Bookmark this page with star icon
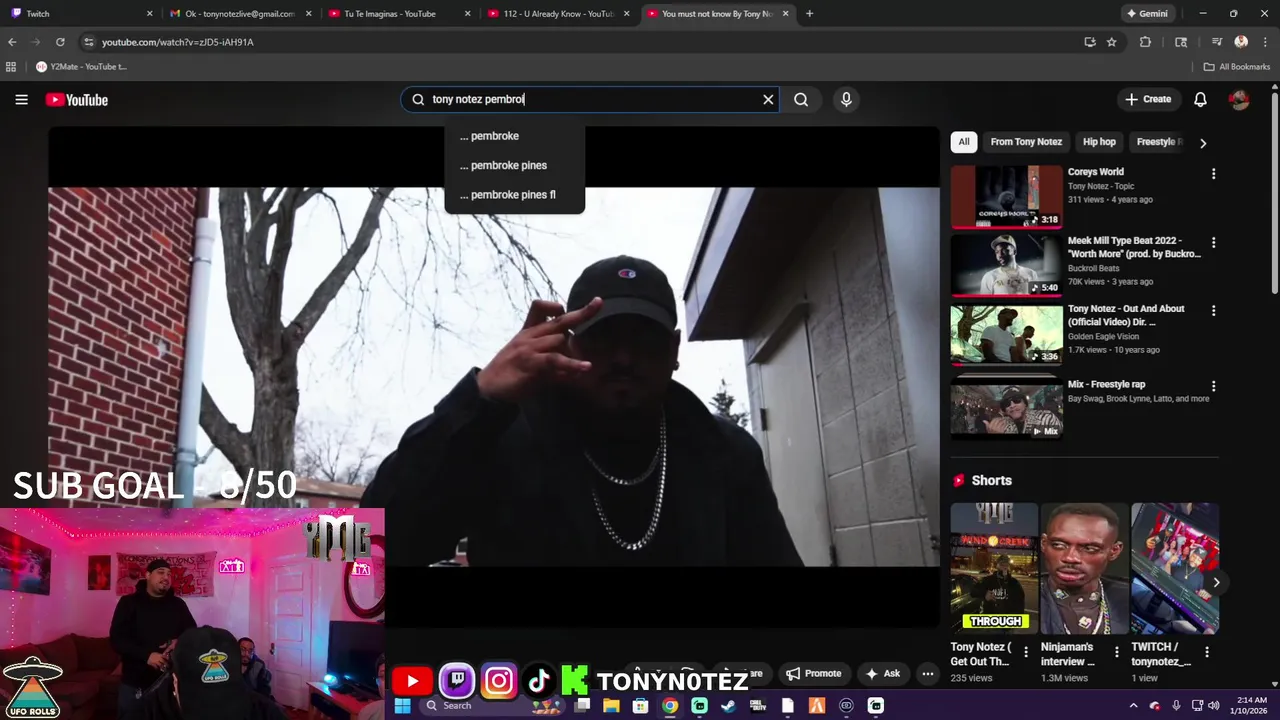This screenshot has width=1280, height=720. [x=1111, y=42]
